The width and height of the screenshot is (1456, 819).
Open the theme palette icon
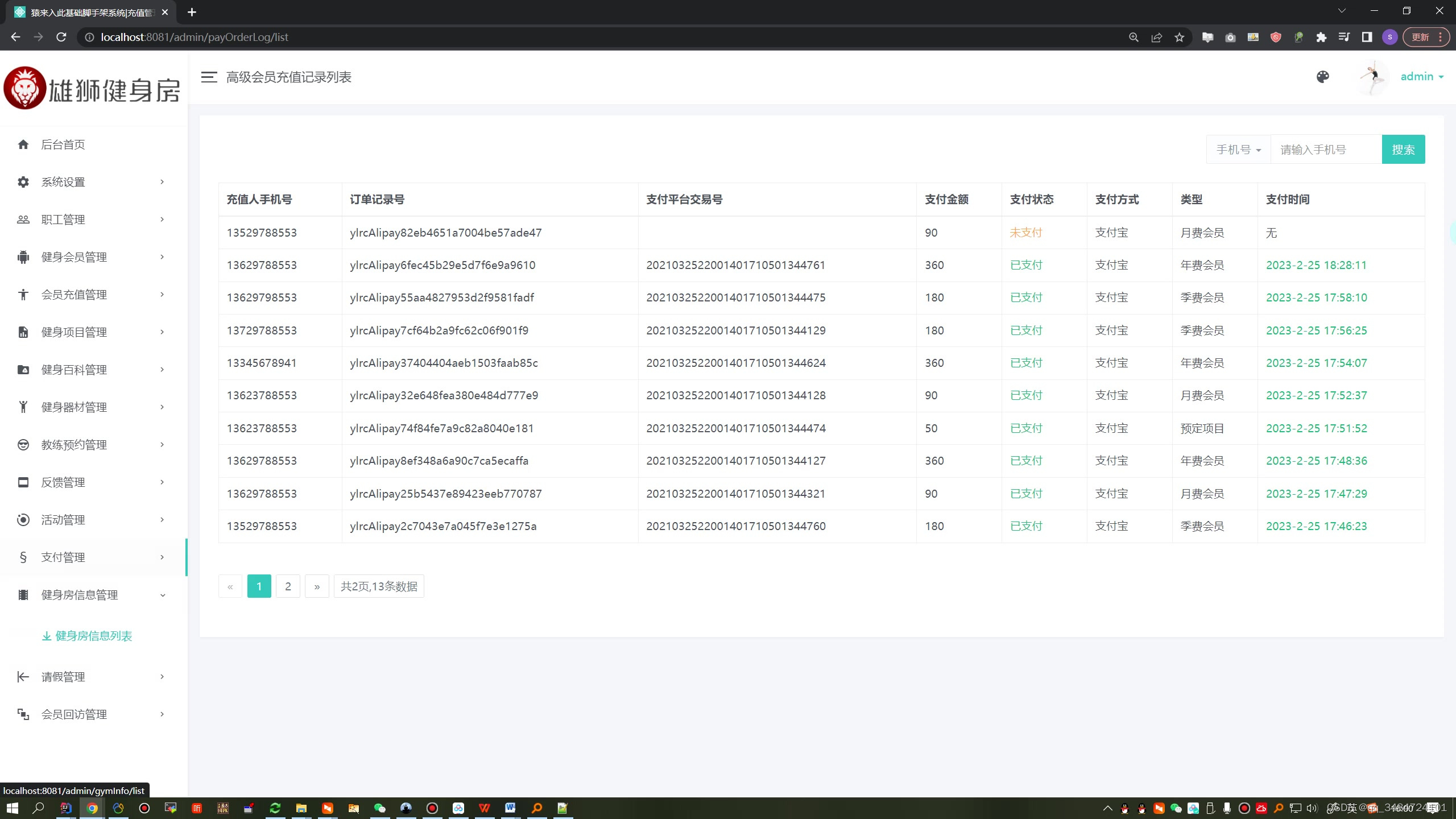point(1323,77)
